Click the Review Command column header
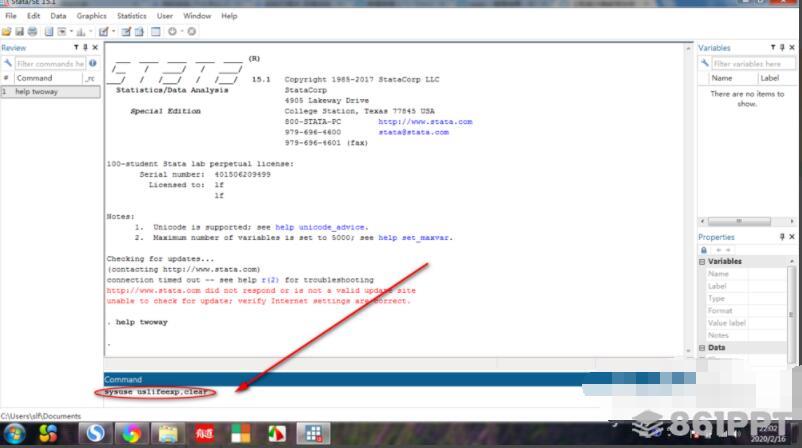802x448 pixels. 48,78
